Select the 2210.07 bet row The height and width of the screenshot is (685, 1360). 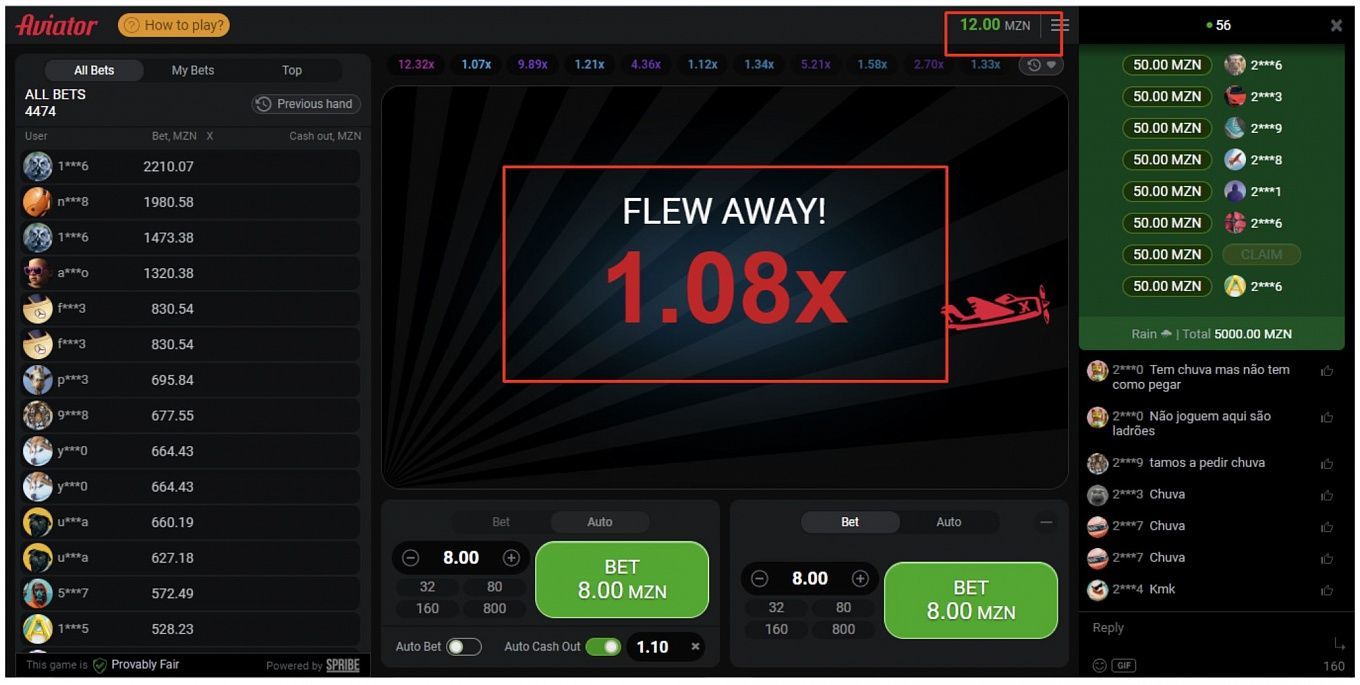click(190, 166)
